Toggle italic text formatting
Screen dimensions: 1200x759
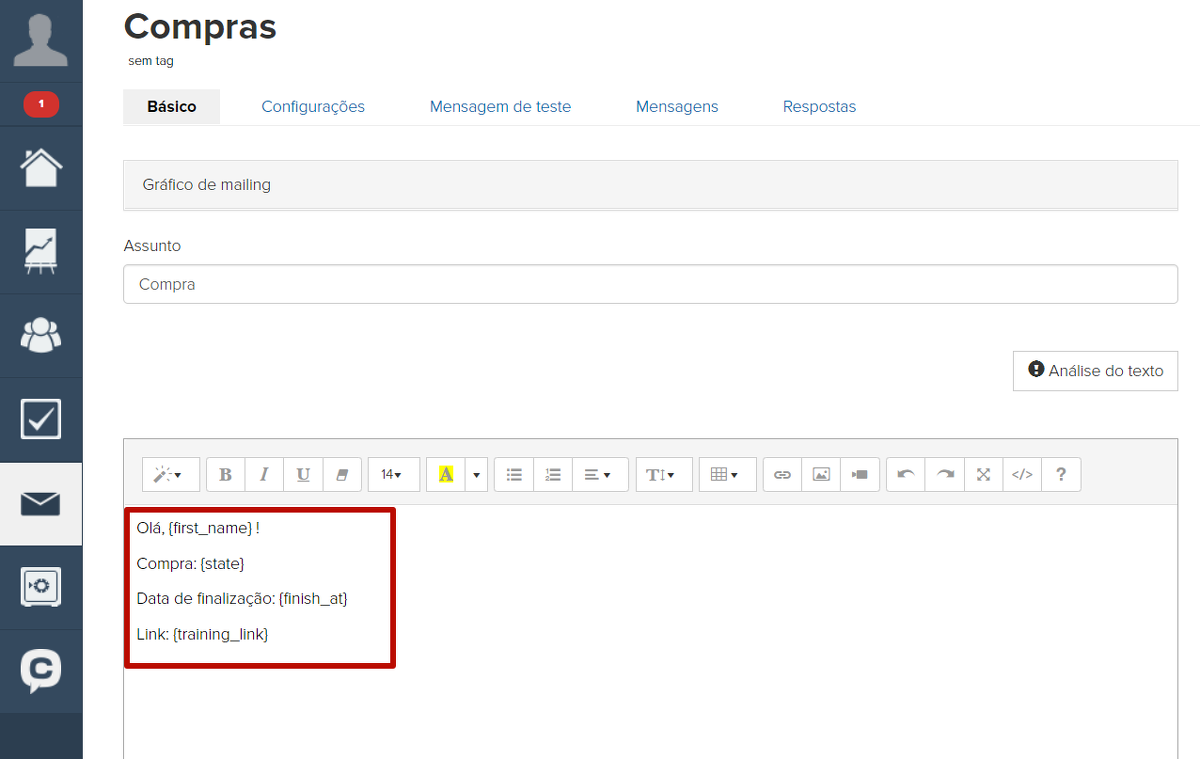pos(264,475)
